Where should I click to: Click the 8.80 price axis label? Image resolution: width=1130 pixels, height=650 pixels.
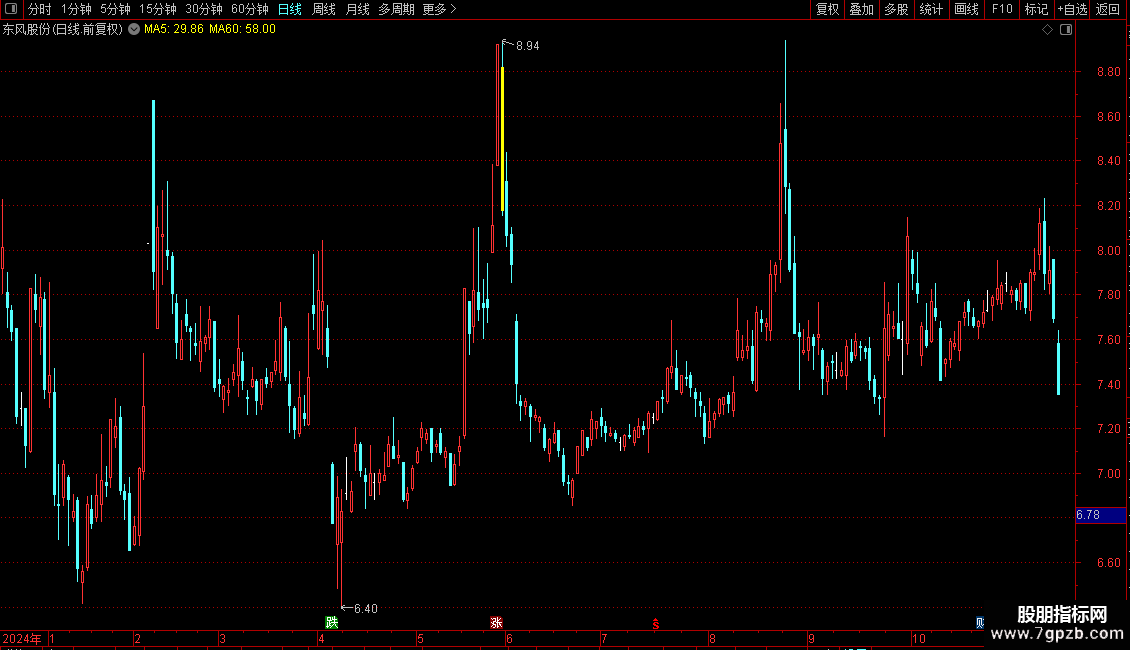click(x=1108, y=71)
